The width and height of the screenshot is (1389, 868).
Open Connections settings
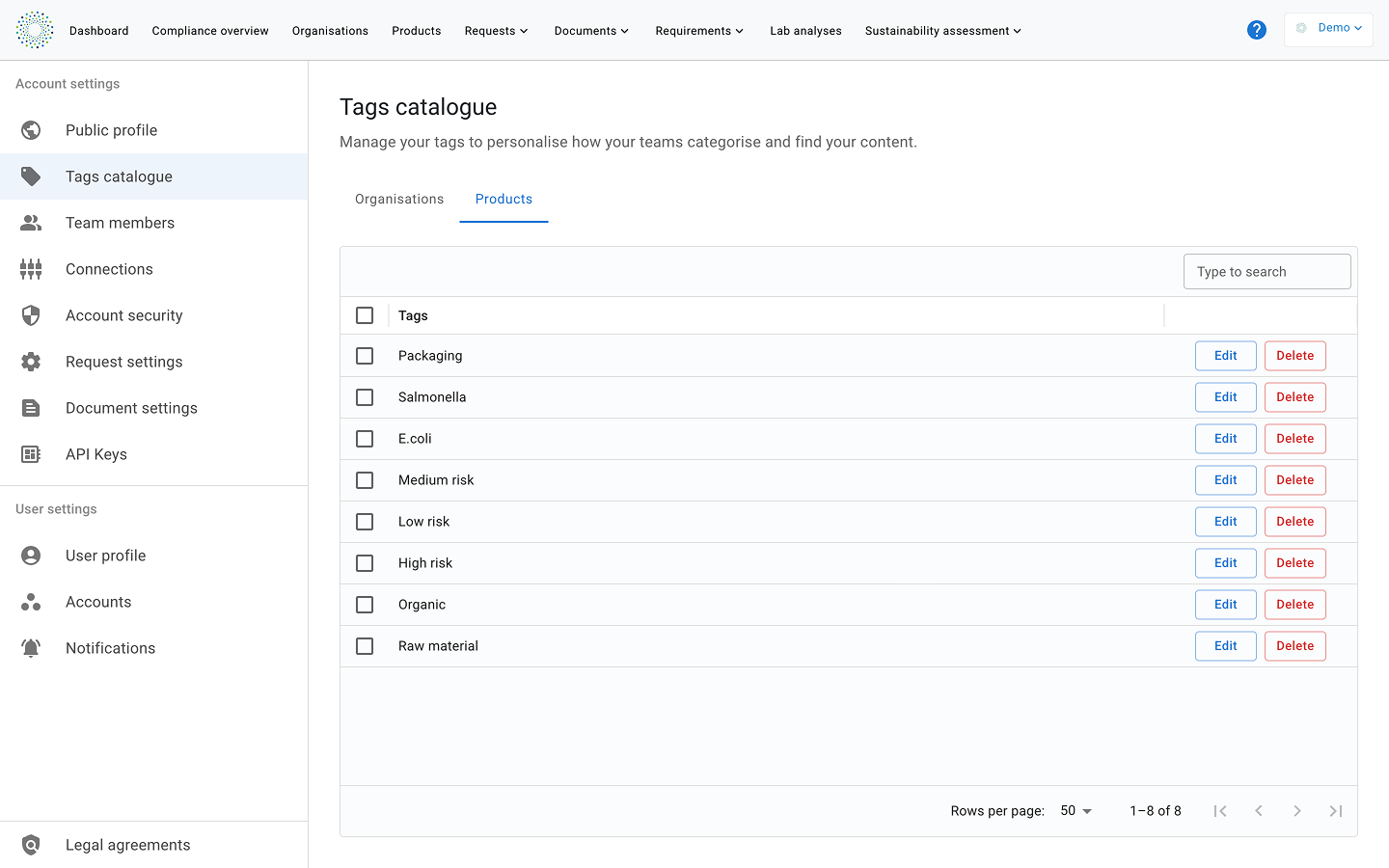(154, 269)
